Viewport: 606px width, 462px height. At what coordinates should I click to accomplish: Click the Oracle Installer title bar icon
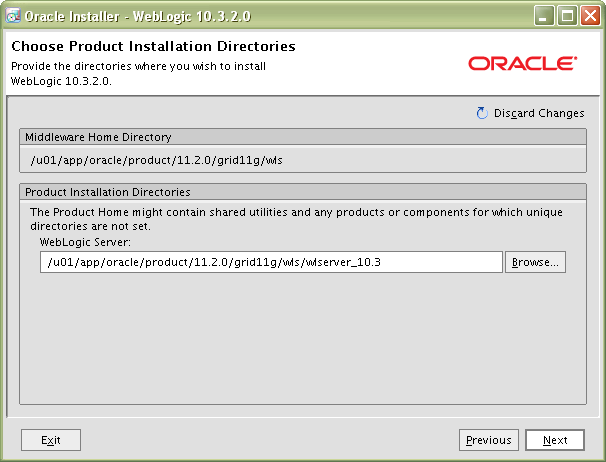pos(13,16)
